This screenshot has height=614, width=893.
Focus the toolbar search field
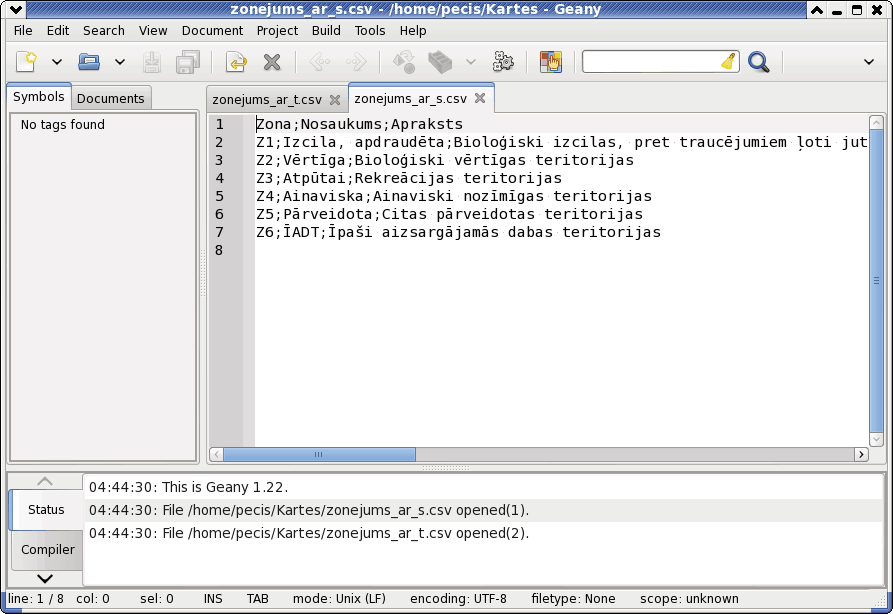click(650, 62)
